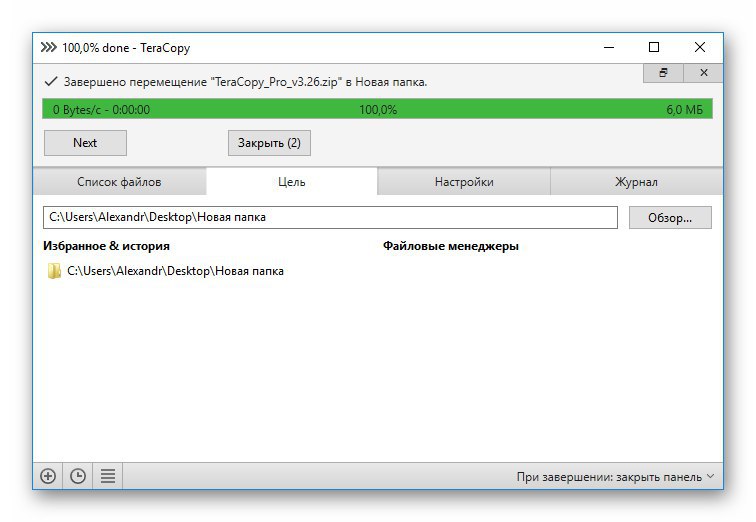Image resolution: width=756 pixels, height=522 pixels.
Task: Click the 'Завершено перемещение' status message
Action: tap(245, 82)
